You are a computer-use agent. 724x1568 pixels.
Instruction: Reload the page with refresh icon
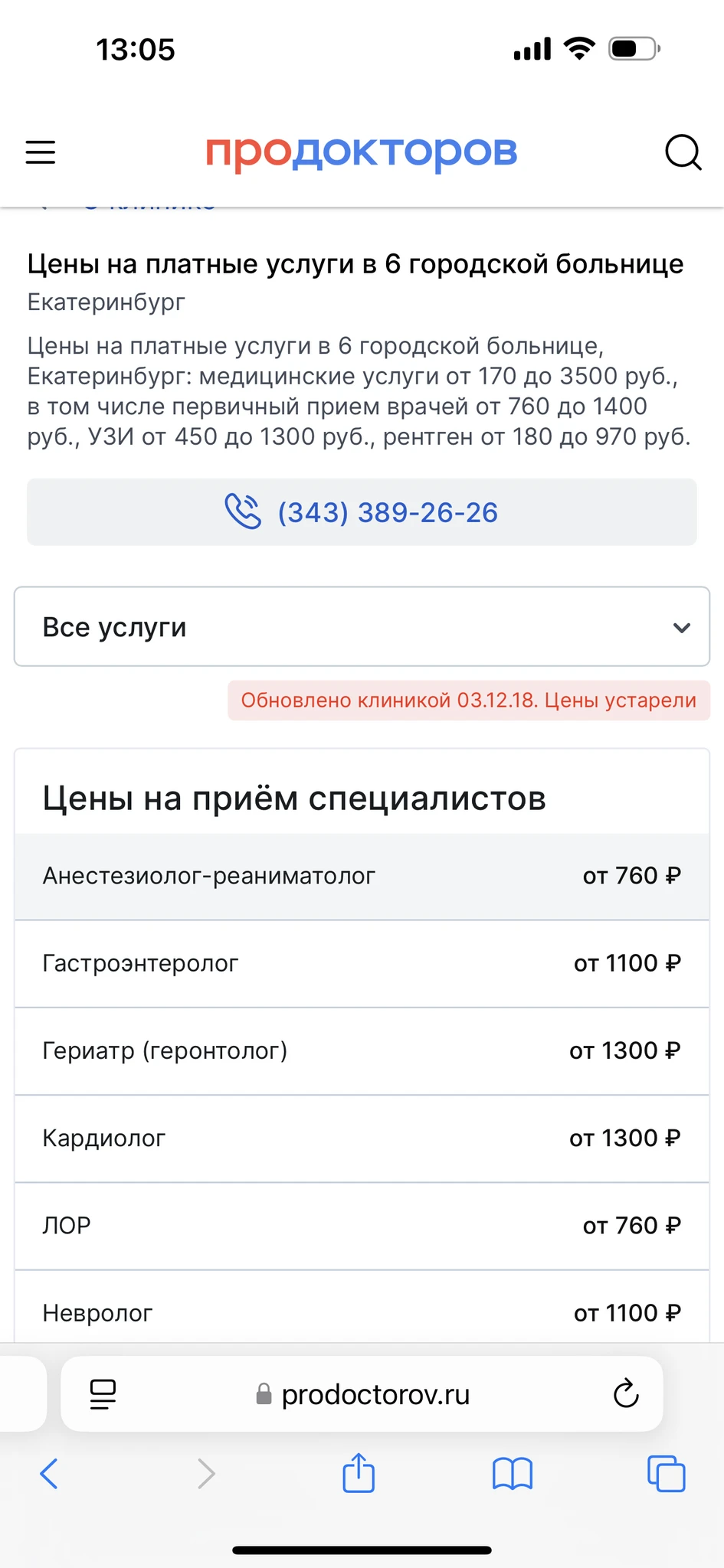click(626, 1394)
